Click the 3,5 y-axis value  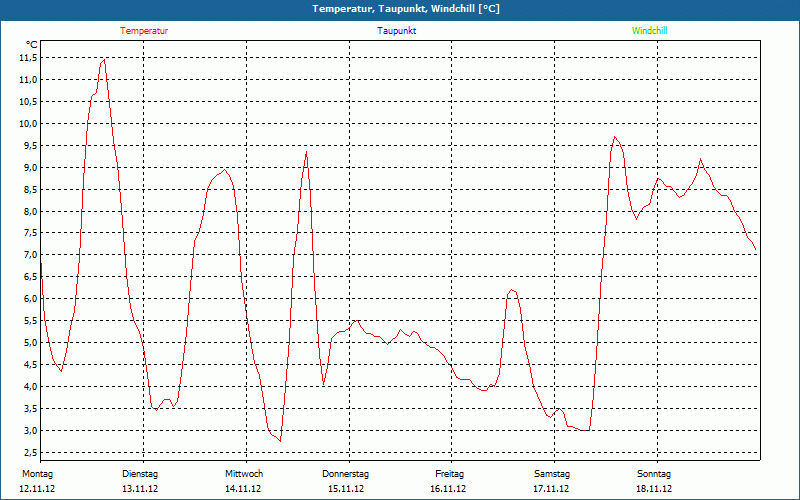[30, 408]
